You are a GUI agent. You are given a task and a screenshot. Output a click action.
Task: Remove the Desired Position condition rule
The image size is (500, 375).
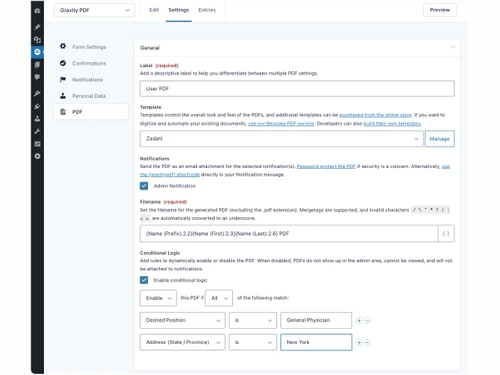(x=367, y=320)
